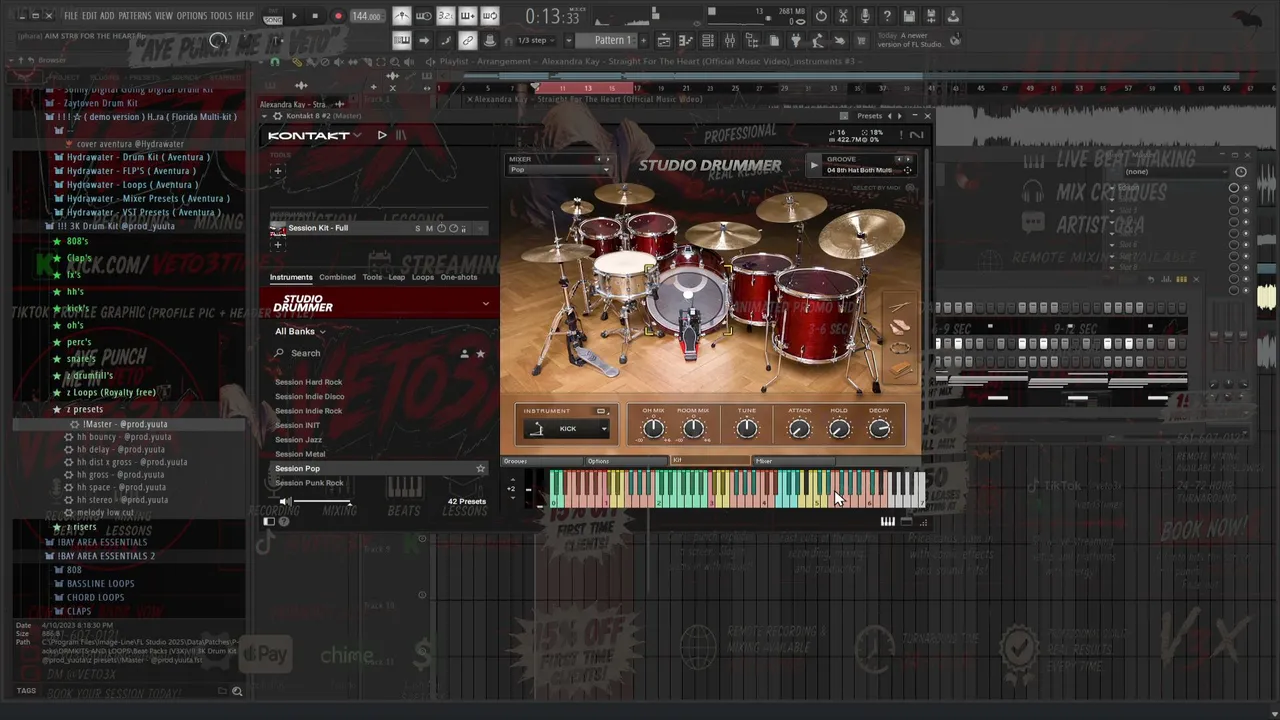The image size is (1280, 720).
Task: Expand the All Banks dropdown
Action: (x=300, y=331)
